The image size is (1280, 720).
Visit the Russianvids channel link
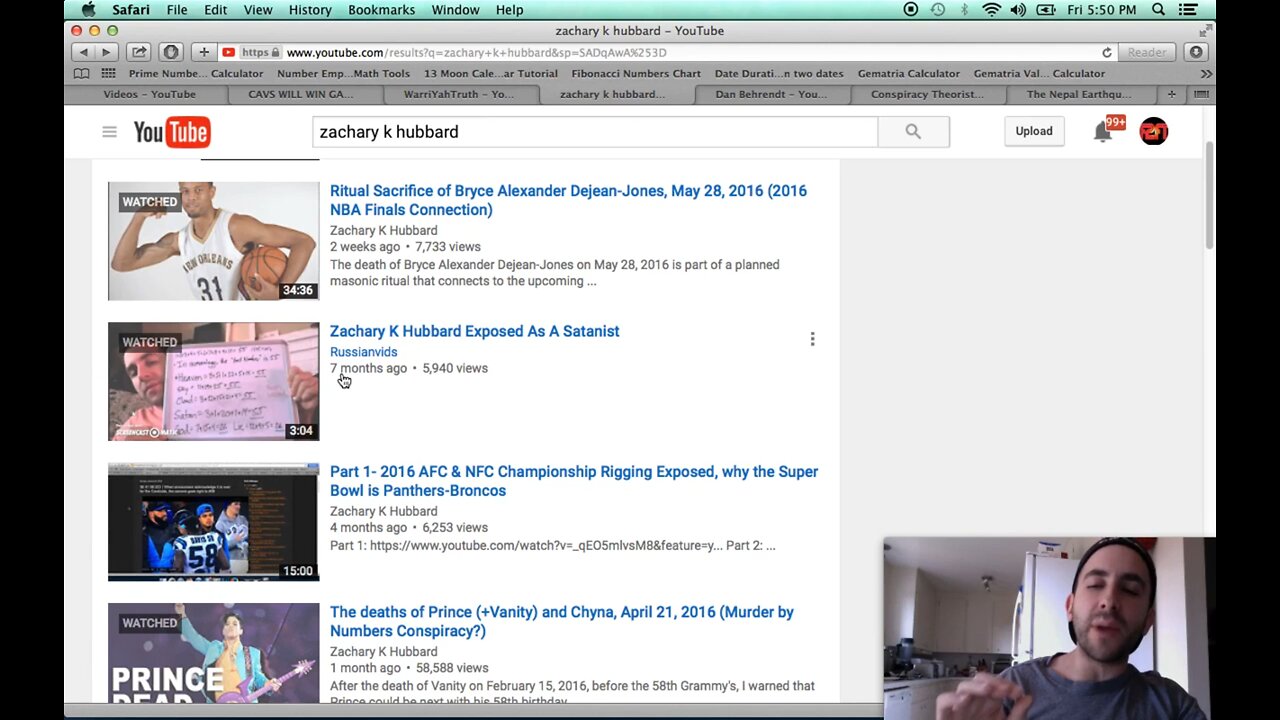pos(363,352)
